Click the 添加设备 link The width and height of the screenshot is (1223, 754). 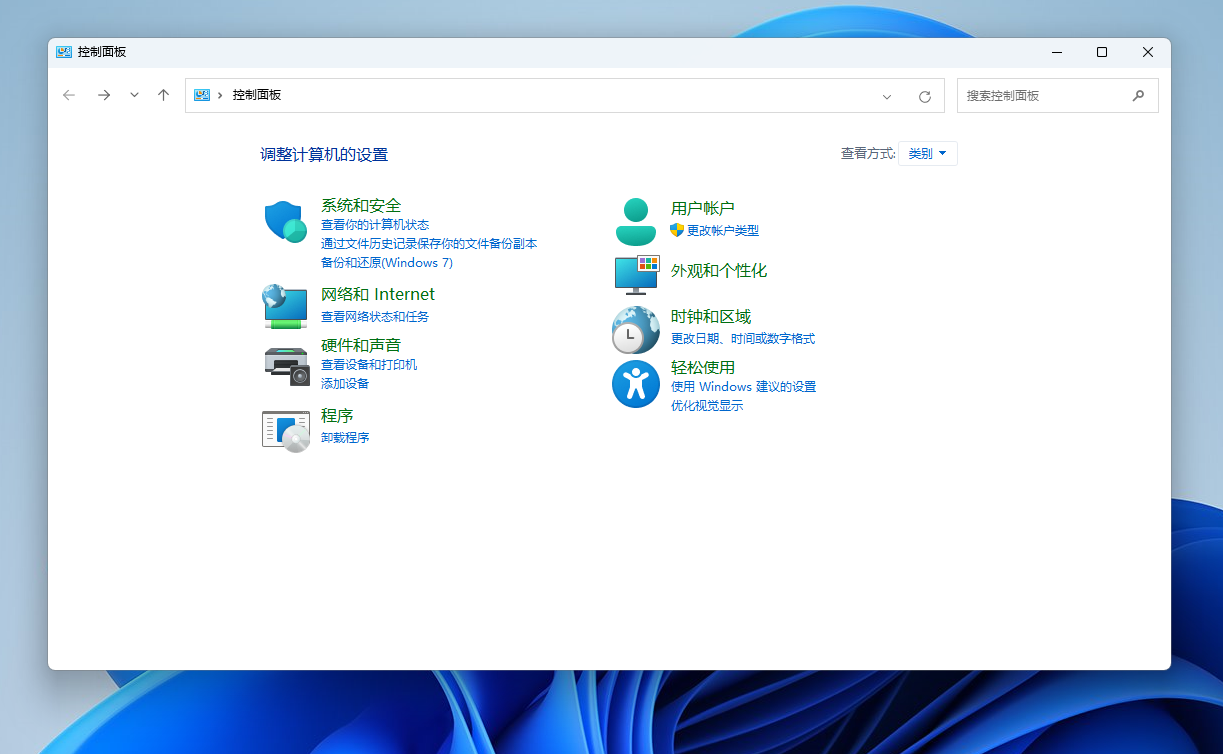pyautogui.click(x=345, y=384)
